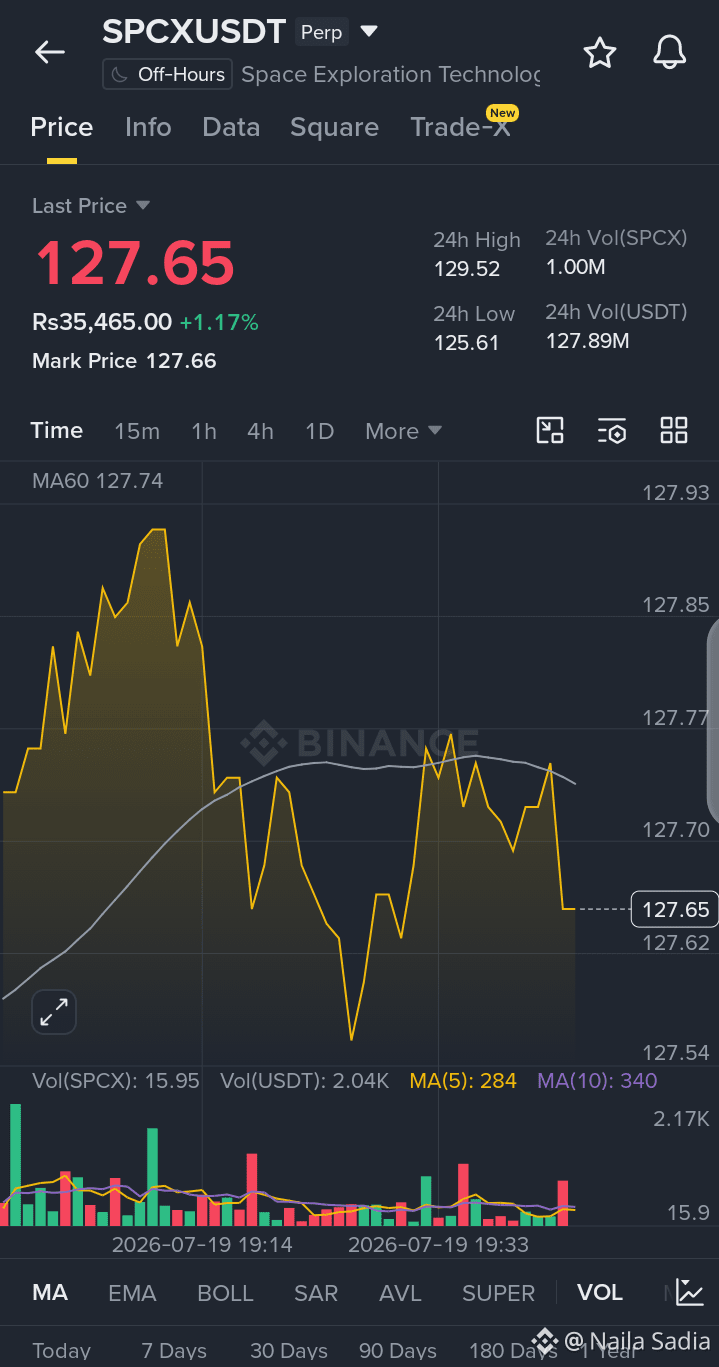Viewport: 719px width, 1367px height.
Task: Tap the MA60 127.74 indicator label
Action: coord(97,481)
